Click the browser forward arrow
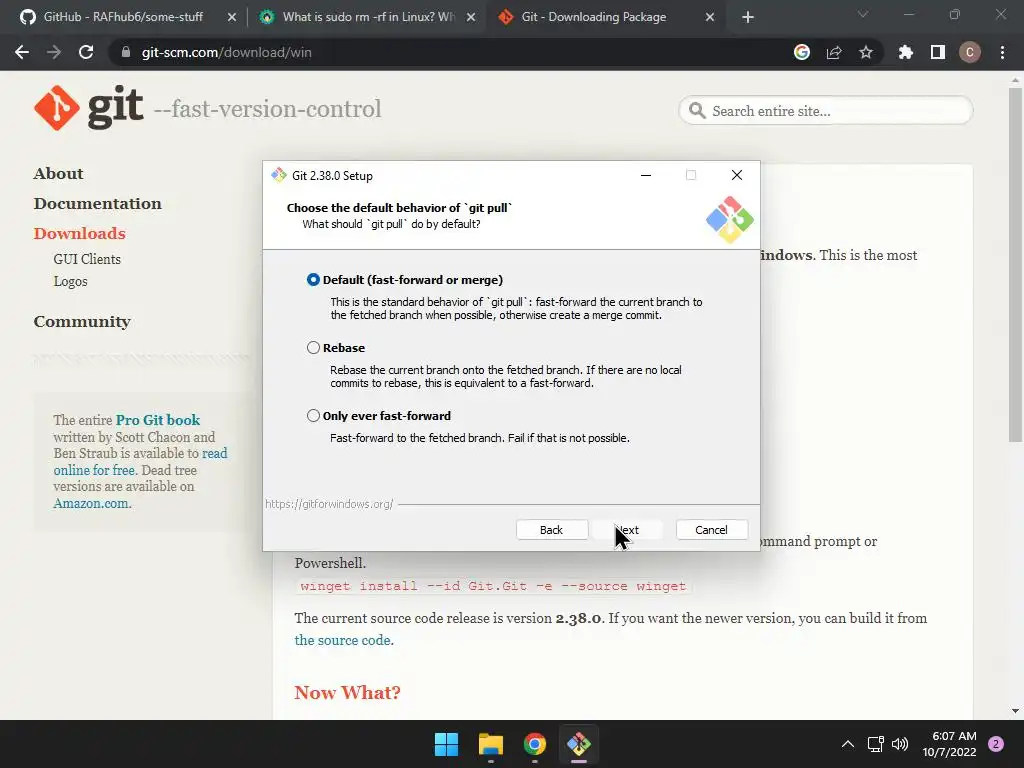The width and height of the screenshot is (1024, 768). pos(54,52)
